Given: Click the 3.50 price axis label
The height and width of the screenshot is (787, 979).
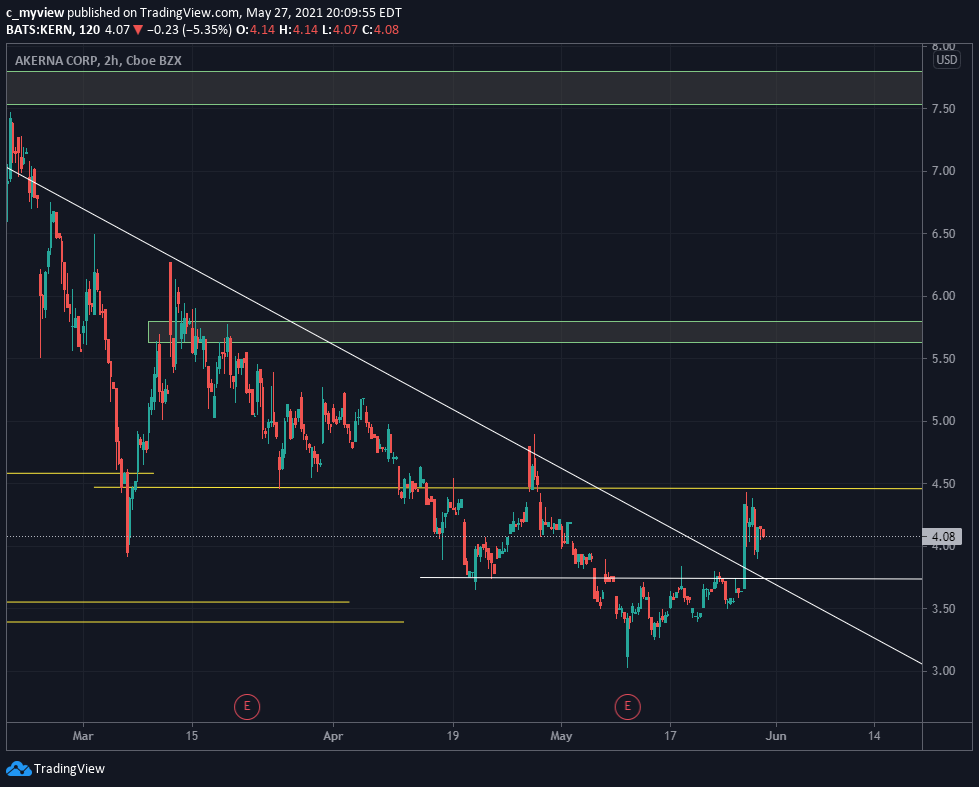Looking at the screenshot, I should coord(943,608).
